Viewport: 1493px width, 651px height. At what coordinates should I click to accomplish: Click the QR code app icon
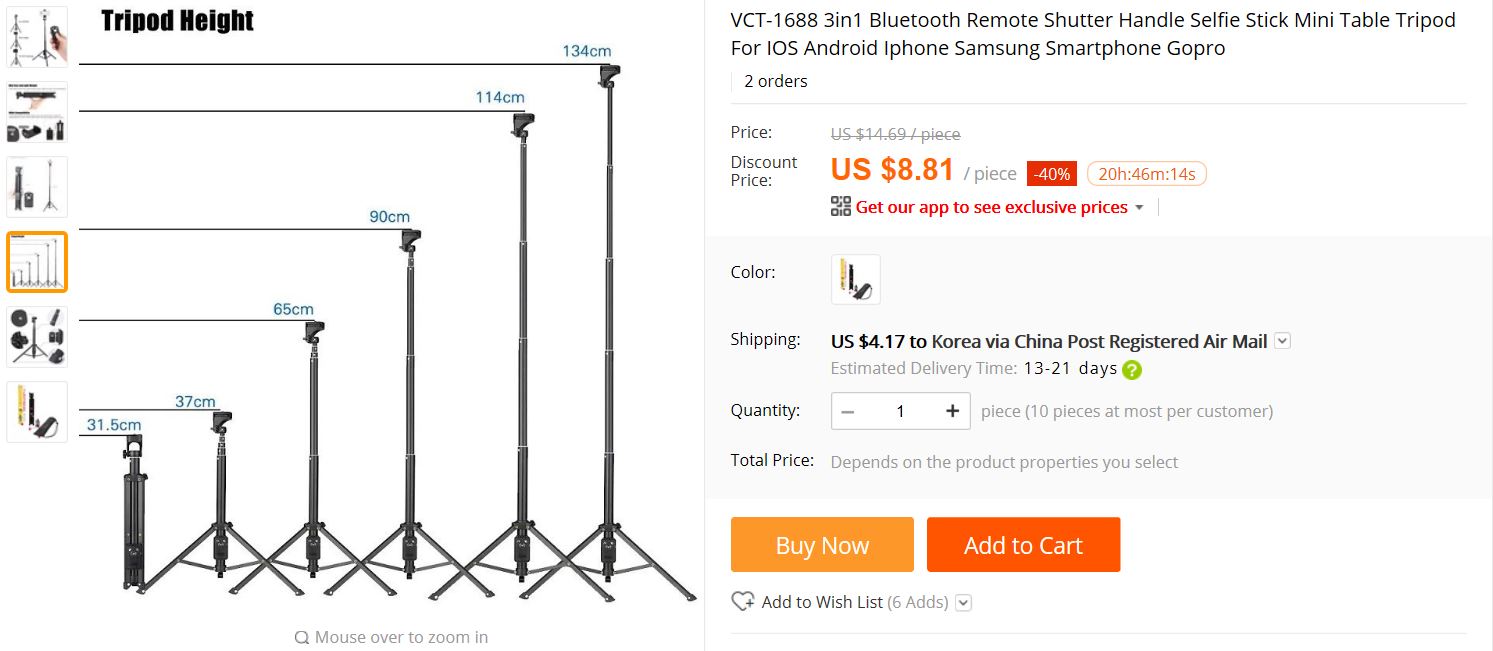tap(841, 207)
